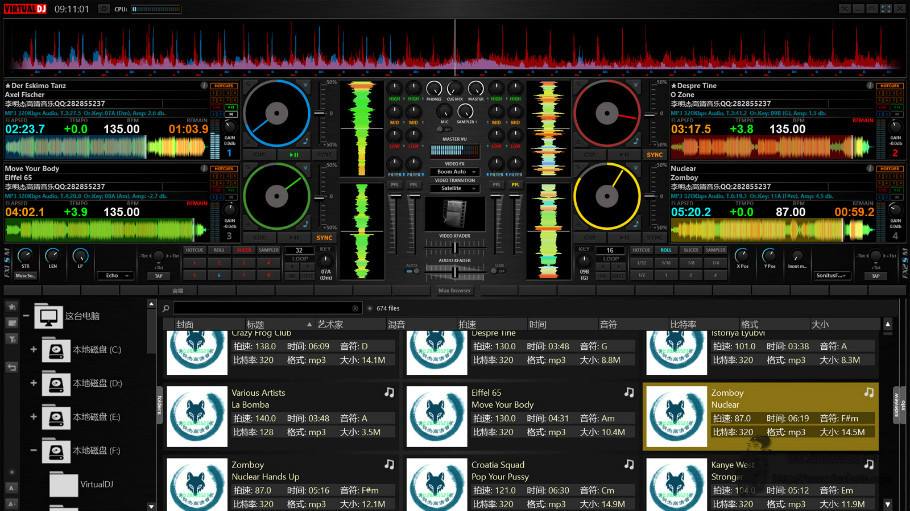Click the video crossfader slider
910x511 pixels.
(x=454, y=247)
